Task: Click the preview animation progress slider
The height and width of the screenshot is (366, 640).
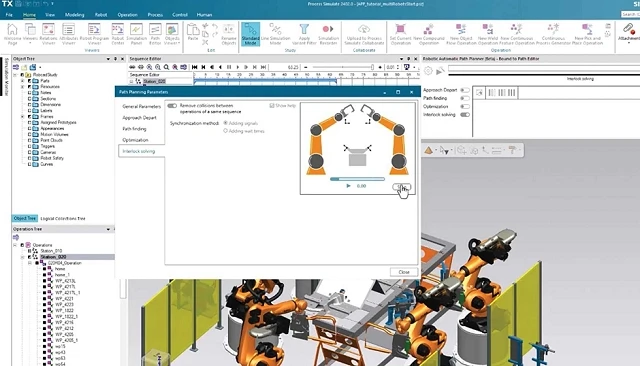Action: coord(357,179)
